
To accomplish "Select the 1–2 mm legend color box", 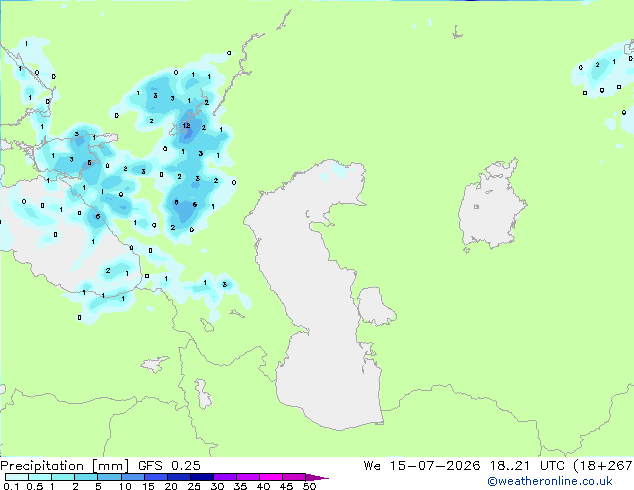I will (63, 477).
